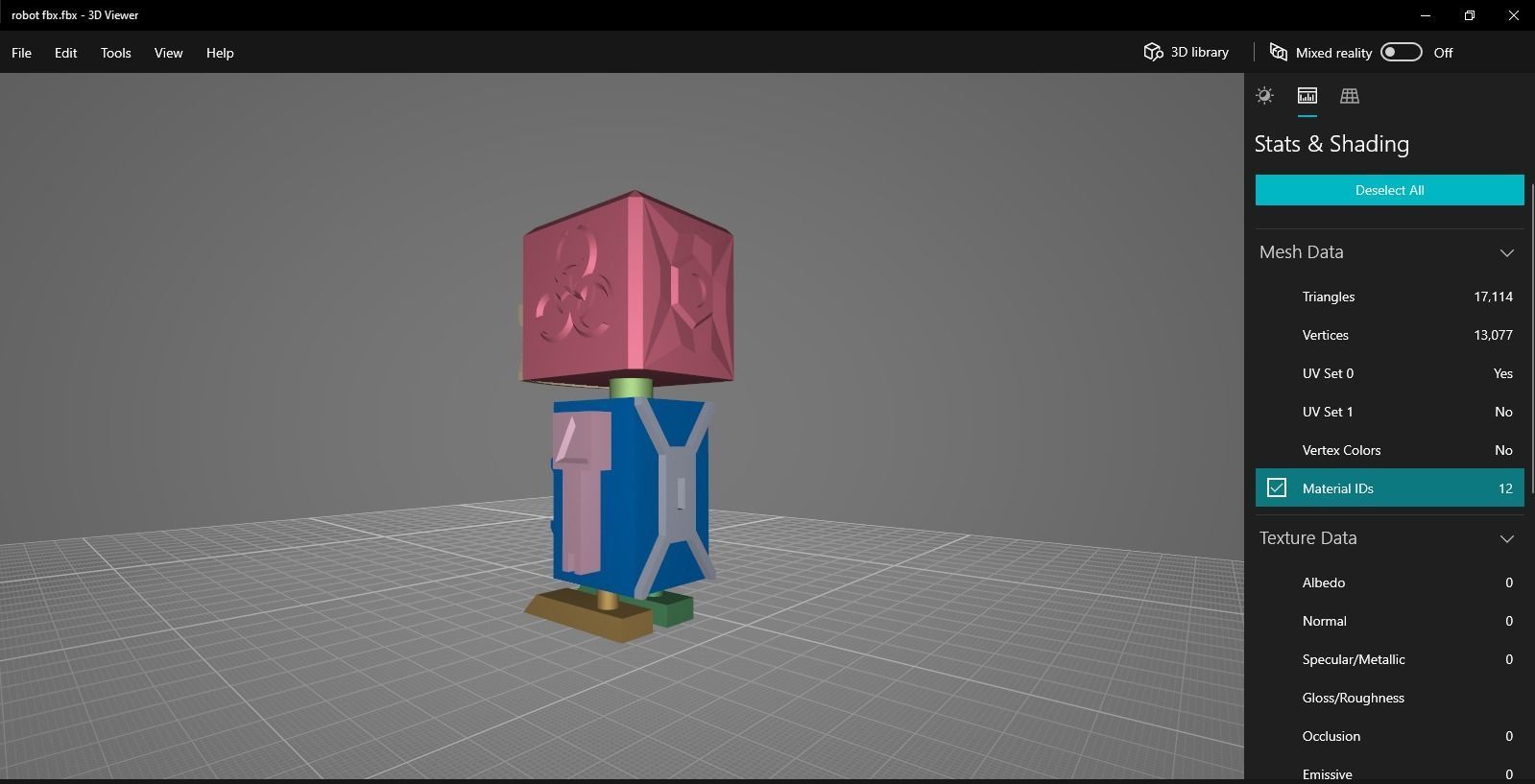
Task: Open the Grid & Views tab icon
Action: [x=1349, y=95]
